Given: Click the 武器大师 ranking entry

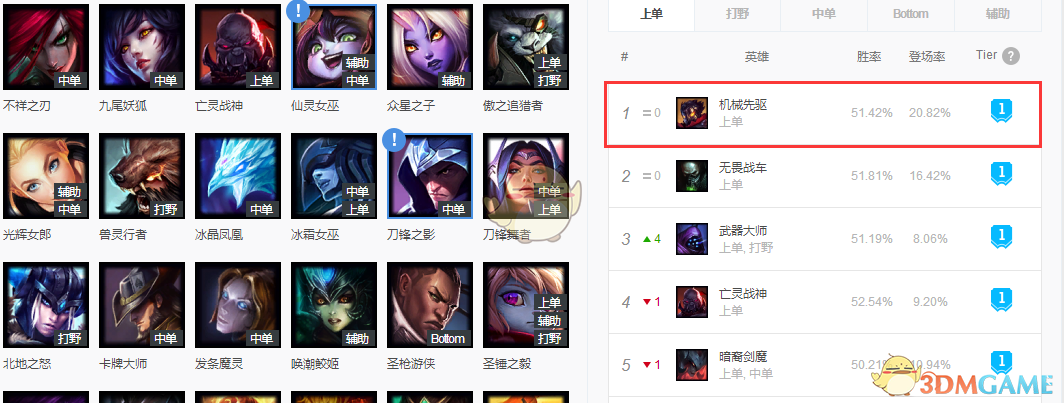Looking at the screenshot, I should [x=824, y=239].
